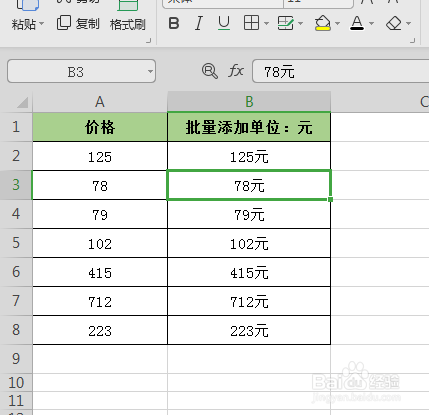The image size is (429, 415).
Task: Open the borders dropdown arrow
Action: (x=266, y=23)
